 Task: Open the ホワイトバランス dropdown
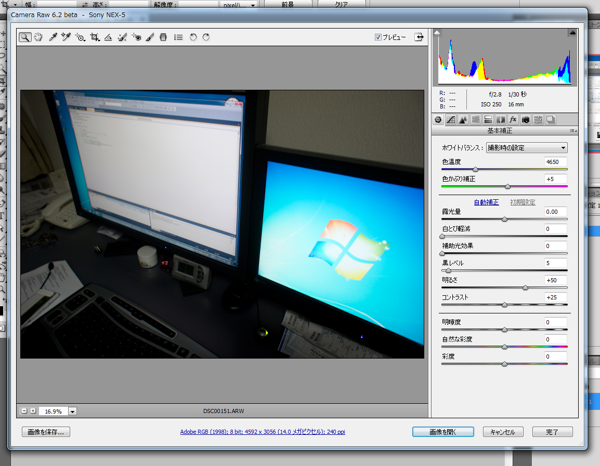[527, 148]
